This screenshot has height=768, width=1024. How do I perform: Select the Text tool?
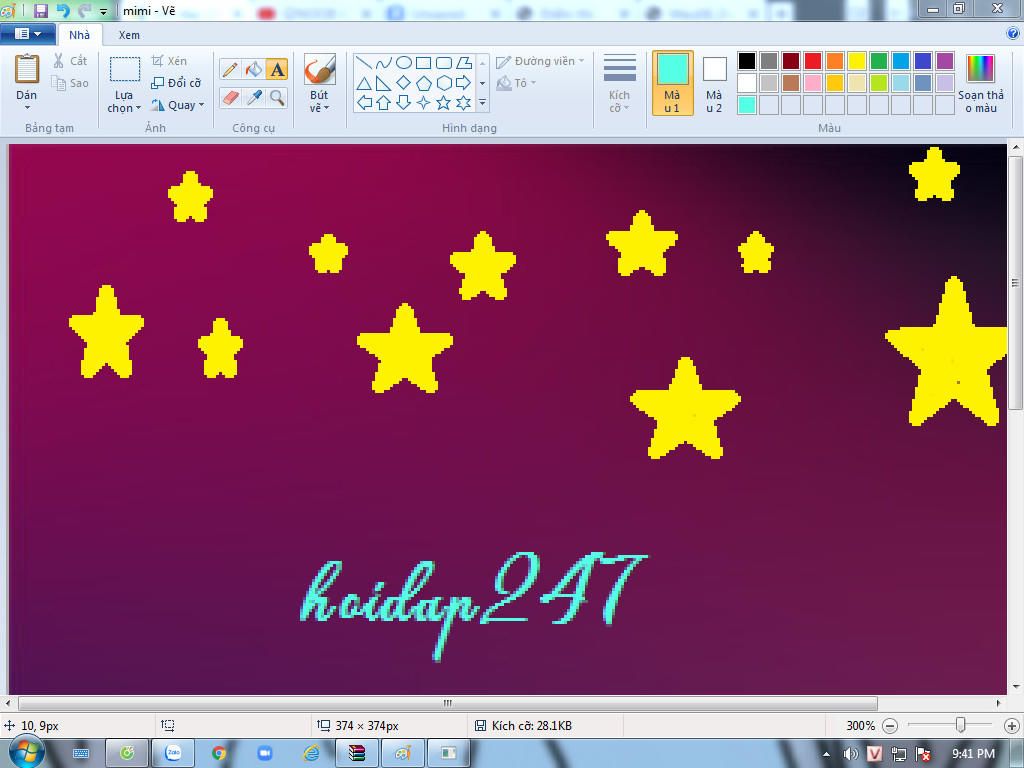(x=277, y=69)
